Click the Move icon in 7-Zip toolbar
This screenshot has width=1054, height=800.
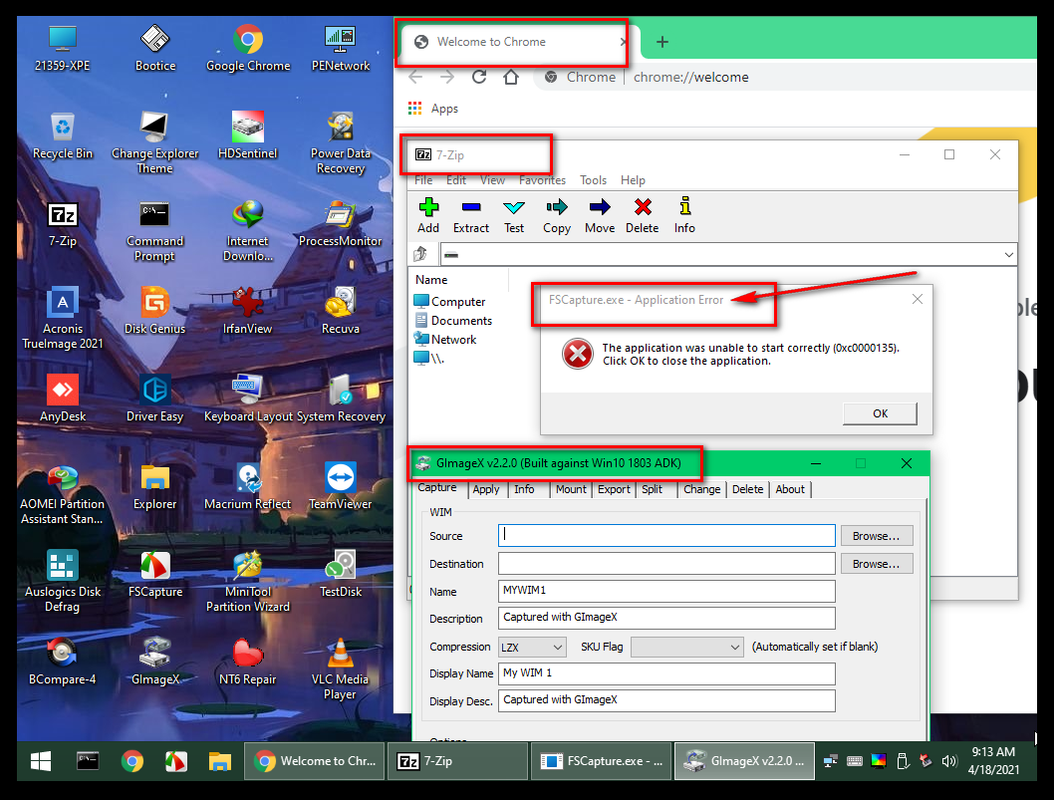pos(600,216)
